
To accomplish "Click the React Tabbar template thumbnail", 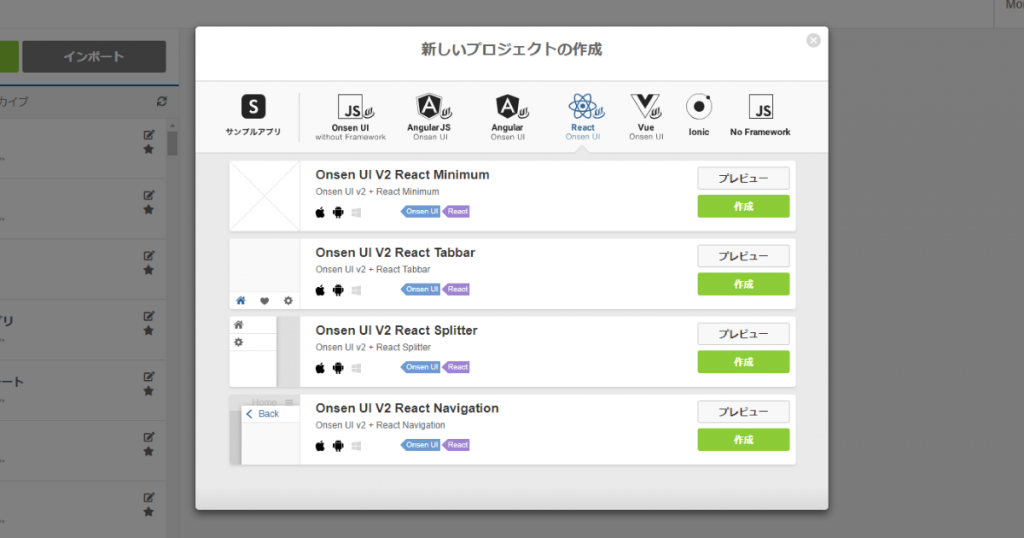I will pyautogui.click(x=264, y=274).
